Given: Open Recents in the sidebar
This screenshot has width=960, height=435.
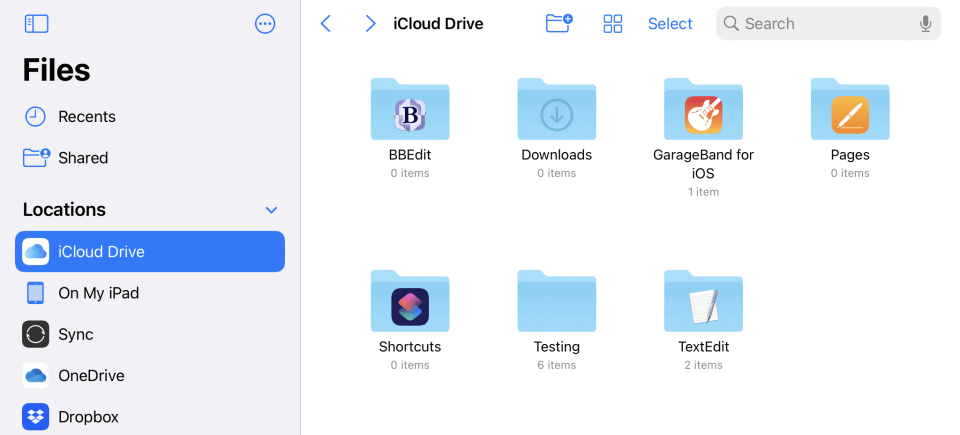Looking at the screenshot, I should 86,117.
